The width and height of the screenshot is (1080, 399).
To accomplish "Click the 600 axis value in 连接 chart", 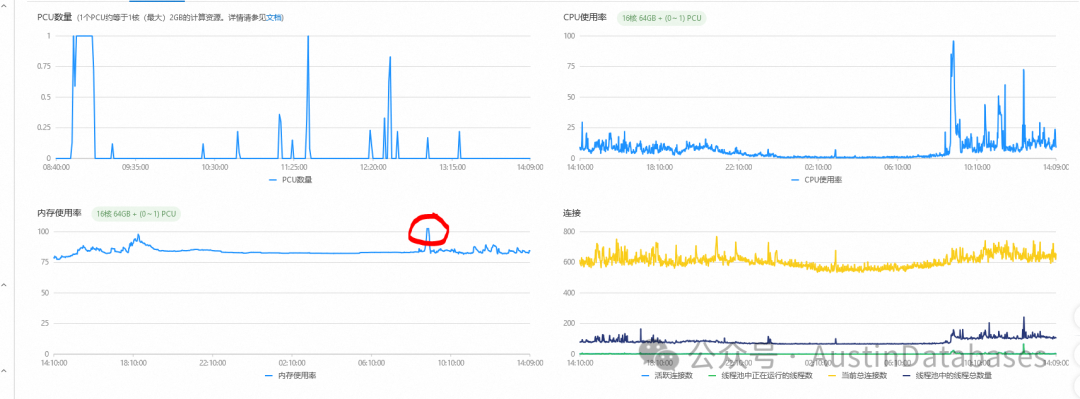I will pos(569,262).
